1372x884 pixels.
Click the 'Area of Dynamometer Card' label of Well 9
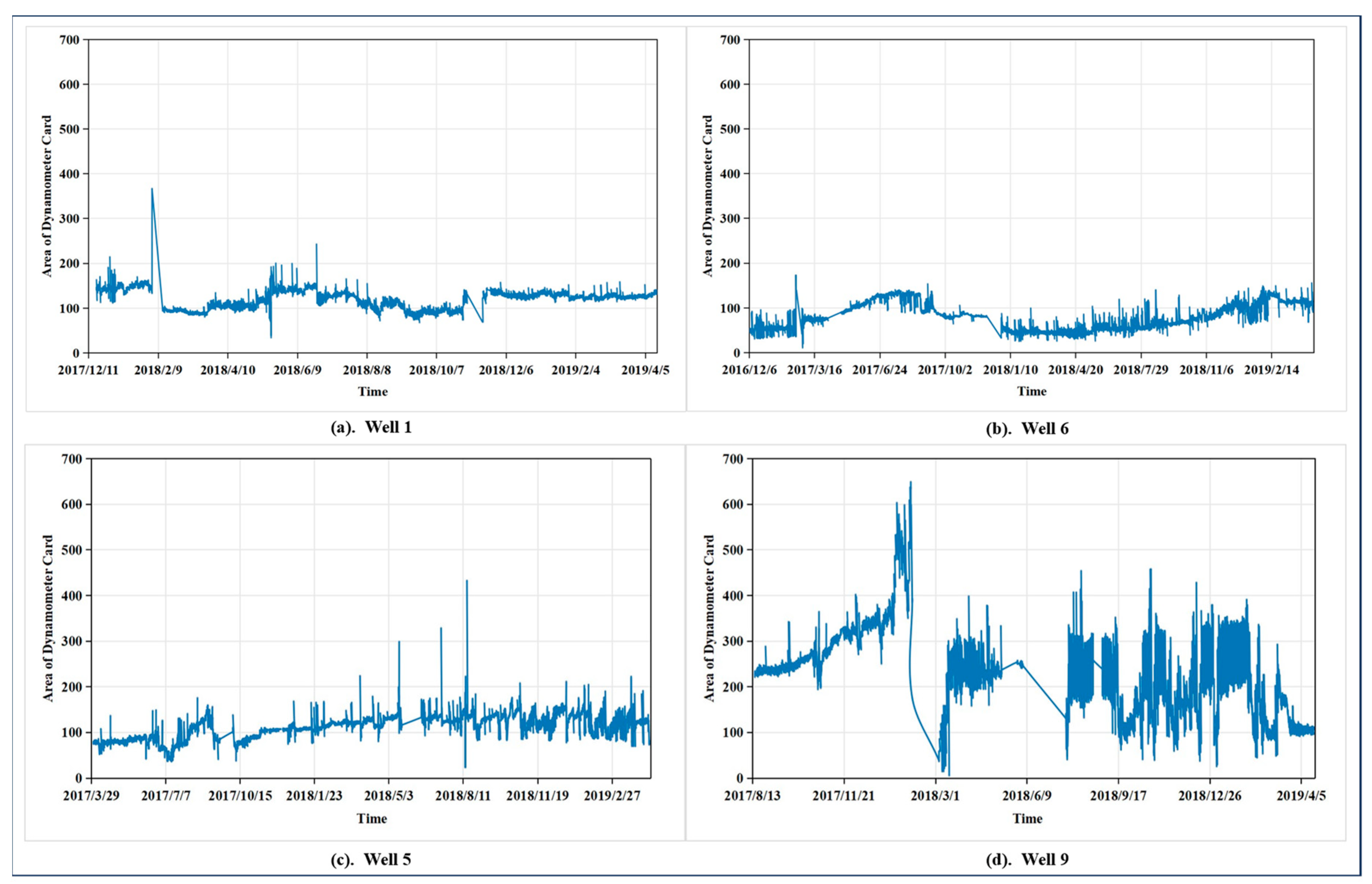click(709, 618)
